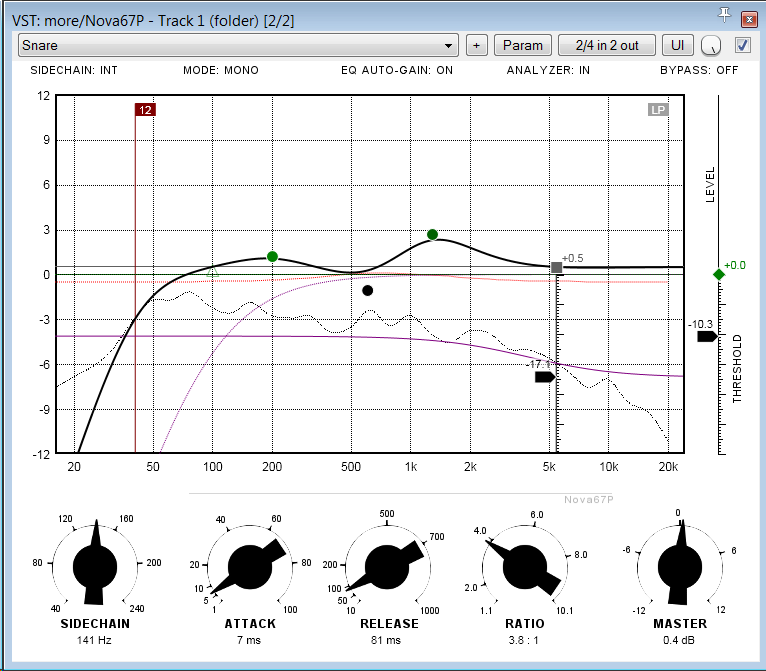Click the green level diamond at +0.0

[718, 275]
